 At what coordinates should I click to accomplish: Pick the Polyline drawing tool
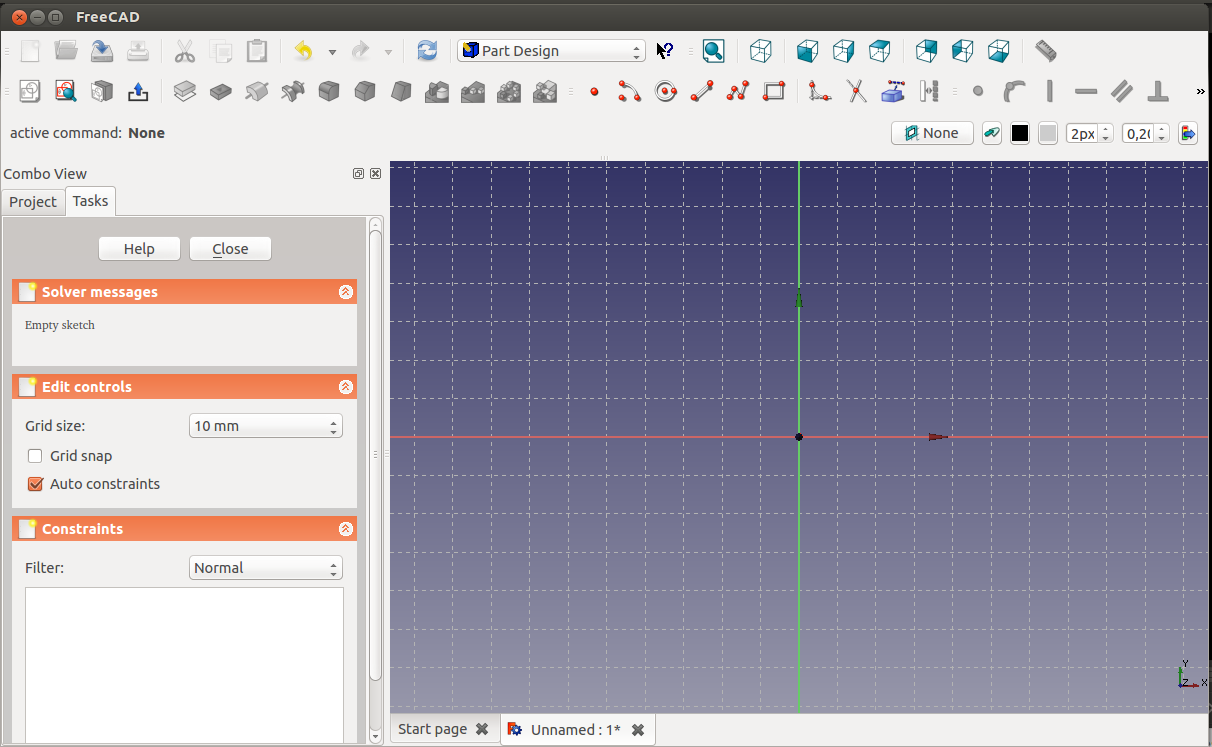(x=738, y=92)
